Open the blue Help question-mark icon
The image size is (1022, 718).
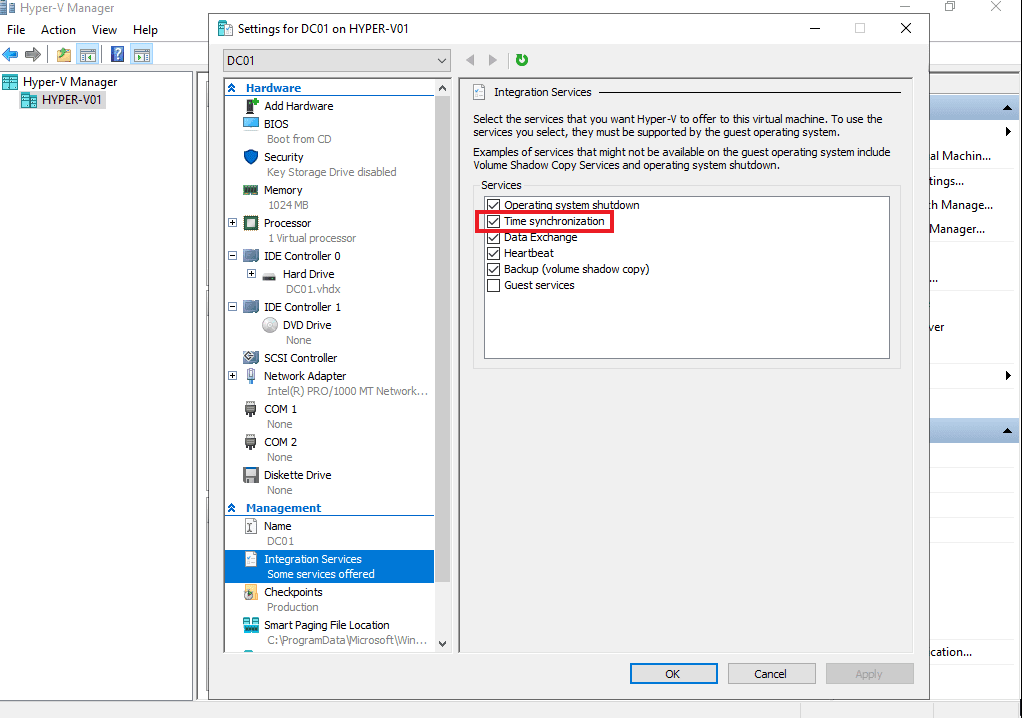(117, 55)
